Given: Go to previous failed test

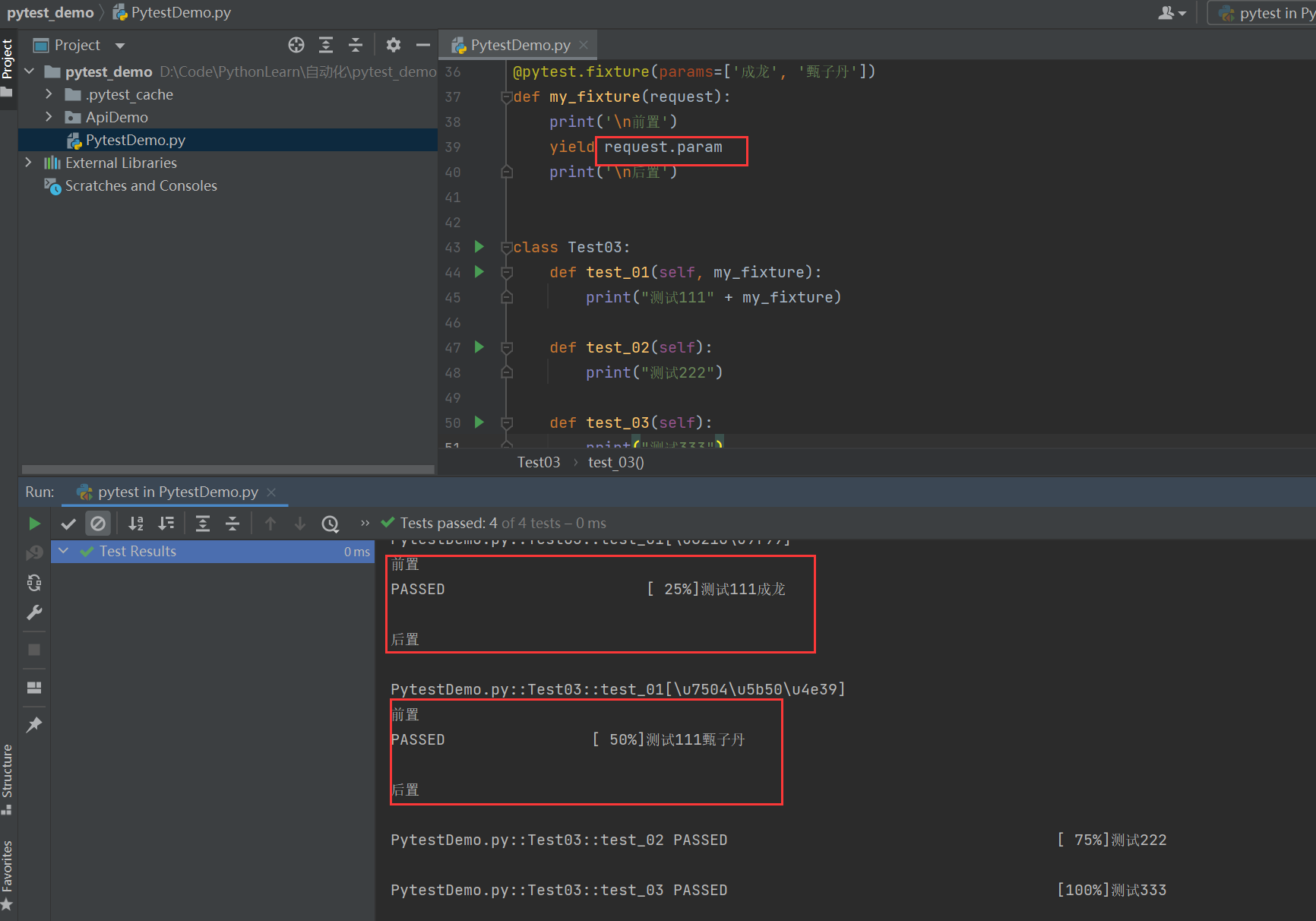Looking at the screenshot, I should coord(270,523).
